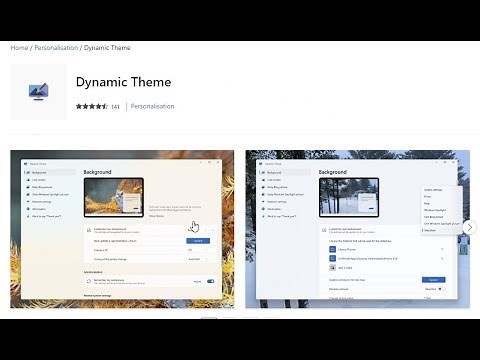Click the Background heading in the autumn screenshot
This screenshot has height=360, width=480.
click(97, 172)
